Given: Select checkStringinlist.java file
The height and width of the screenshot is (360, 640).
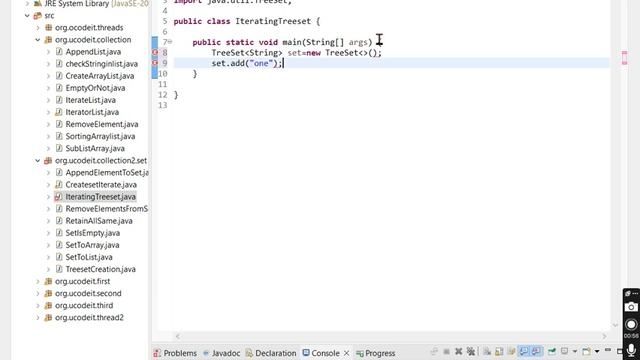Looking at the screenshot, I should [102, 64].
